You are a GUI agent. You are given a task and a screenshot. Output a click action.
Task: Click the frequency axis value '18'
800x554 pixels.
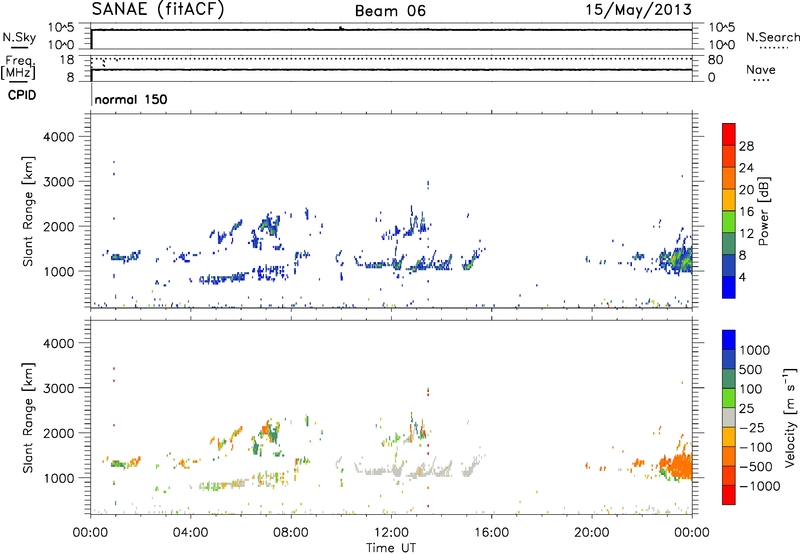click(66, 60)
